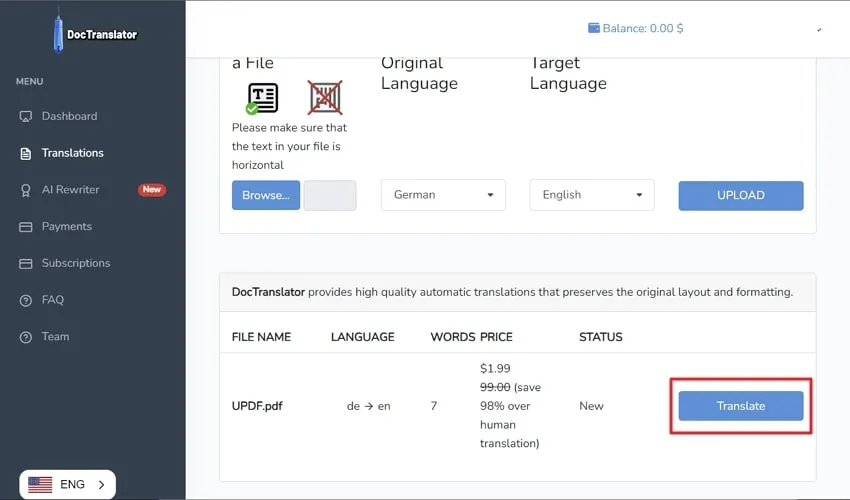
Task: Click the de → en language cell
Action: coord(369,406)
